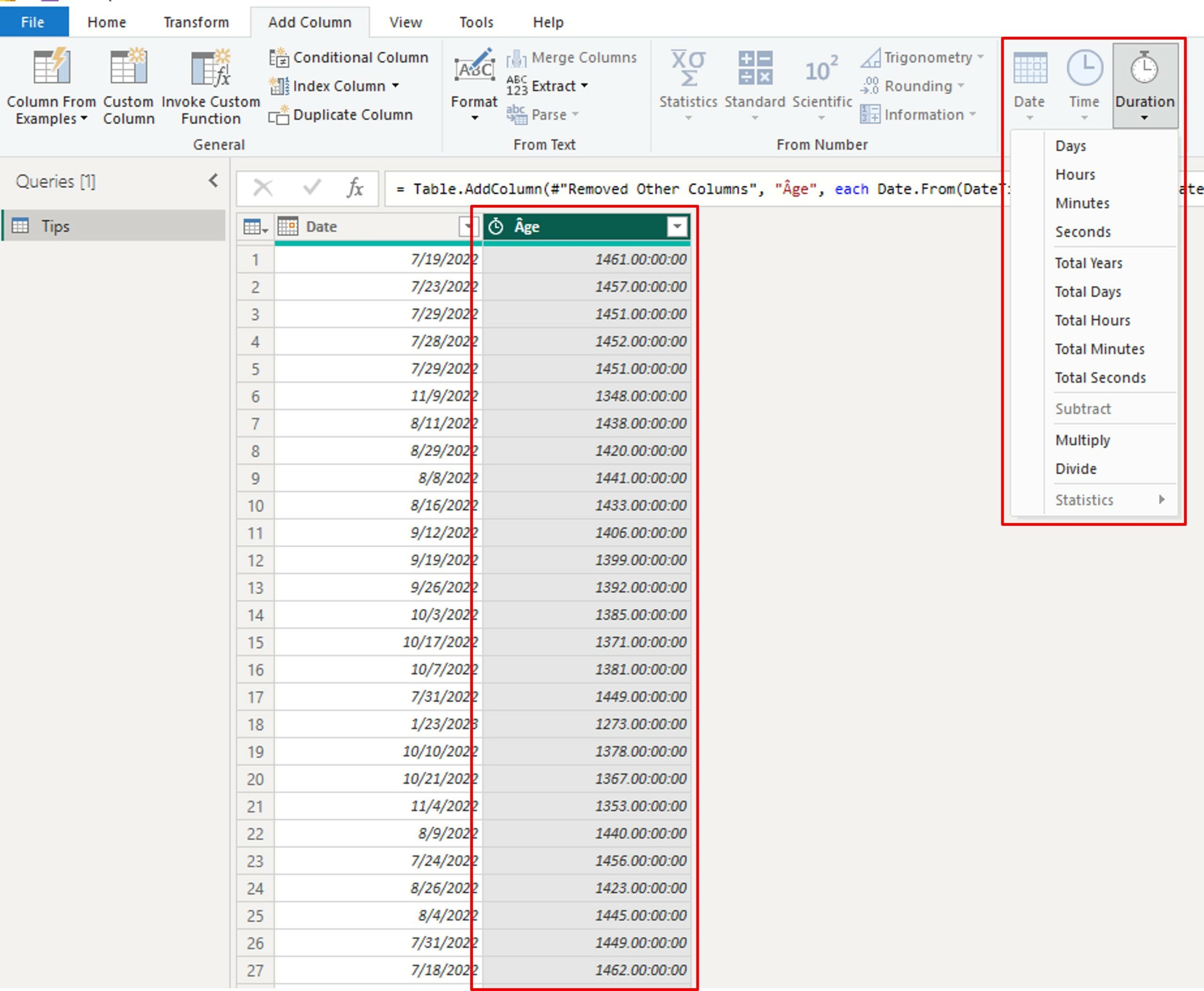Select Total Hours menu entry

coord(1093,320)
